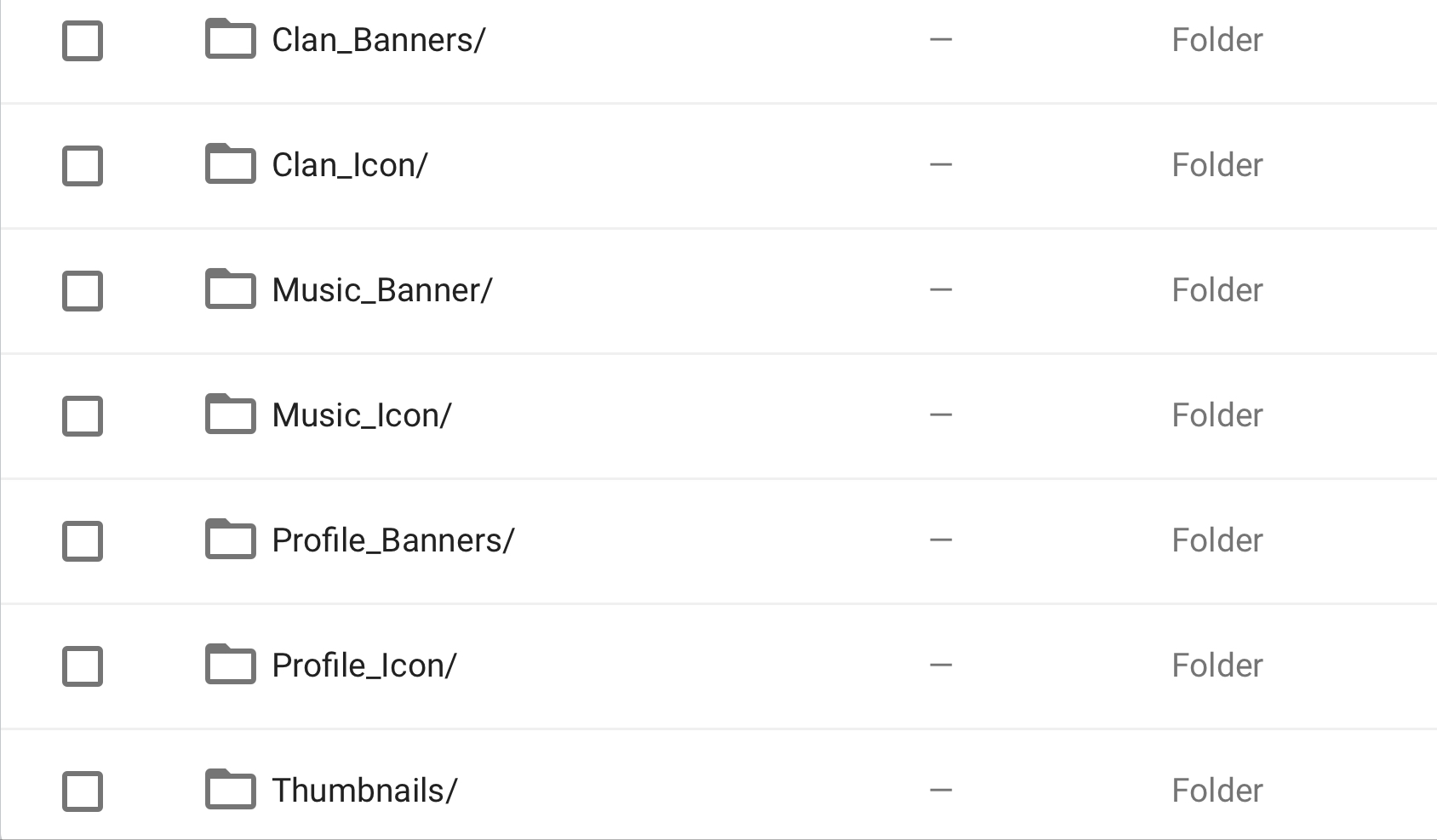Open the Clan_Banners/ folder link
This screenshot has height=840, width=1437.
point(378,40)
